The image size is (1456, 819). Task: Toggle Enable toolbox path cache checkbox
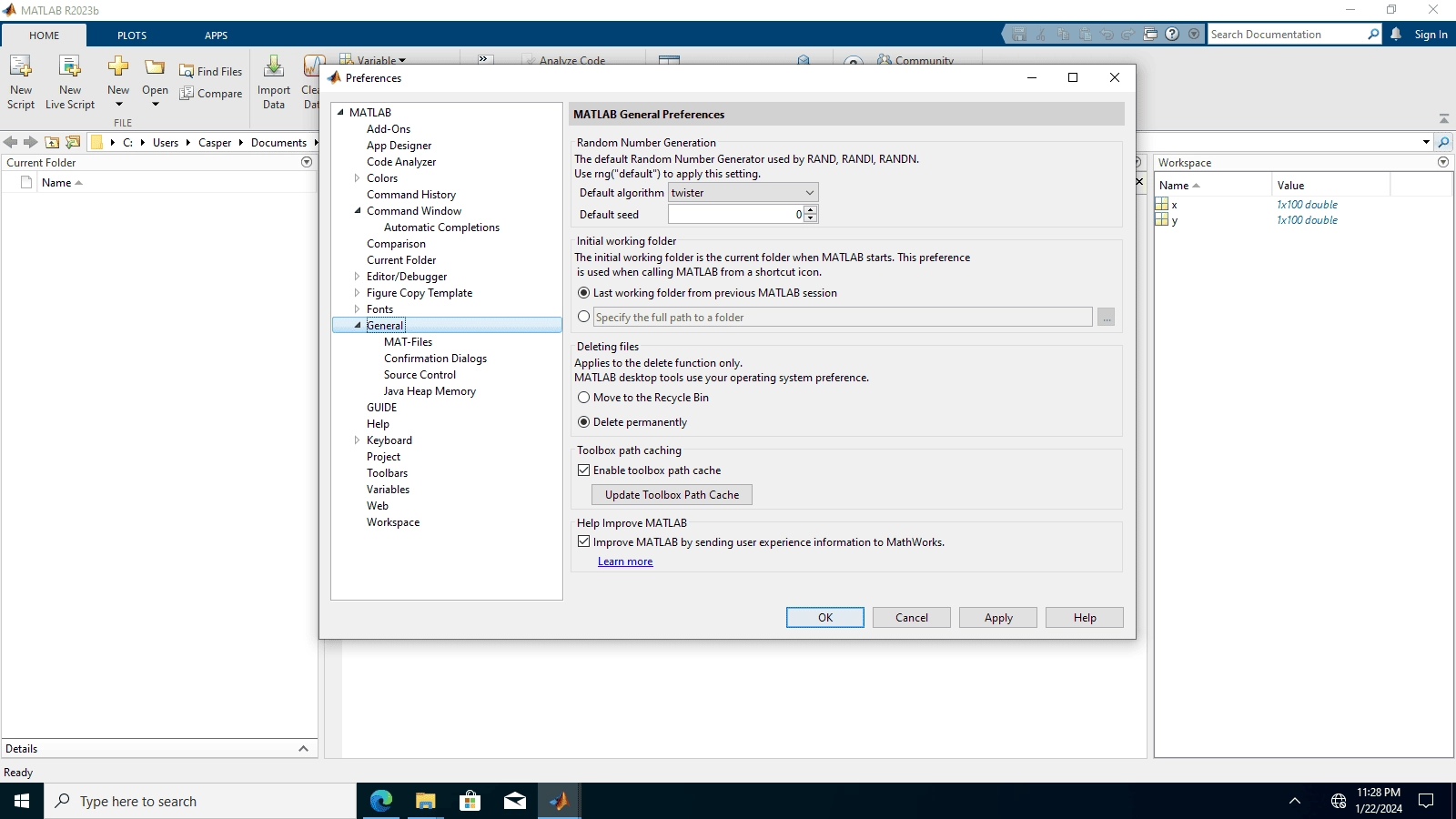[584, 470]
